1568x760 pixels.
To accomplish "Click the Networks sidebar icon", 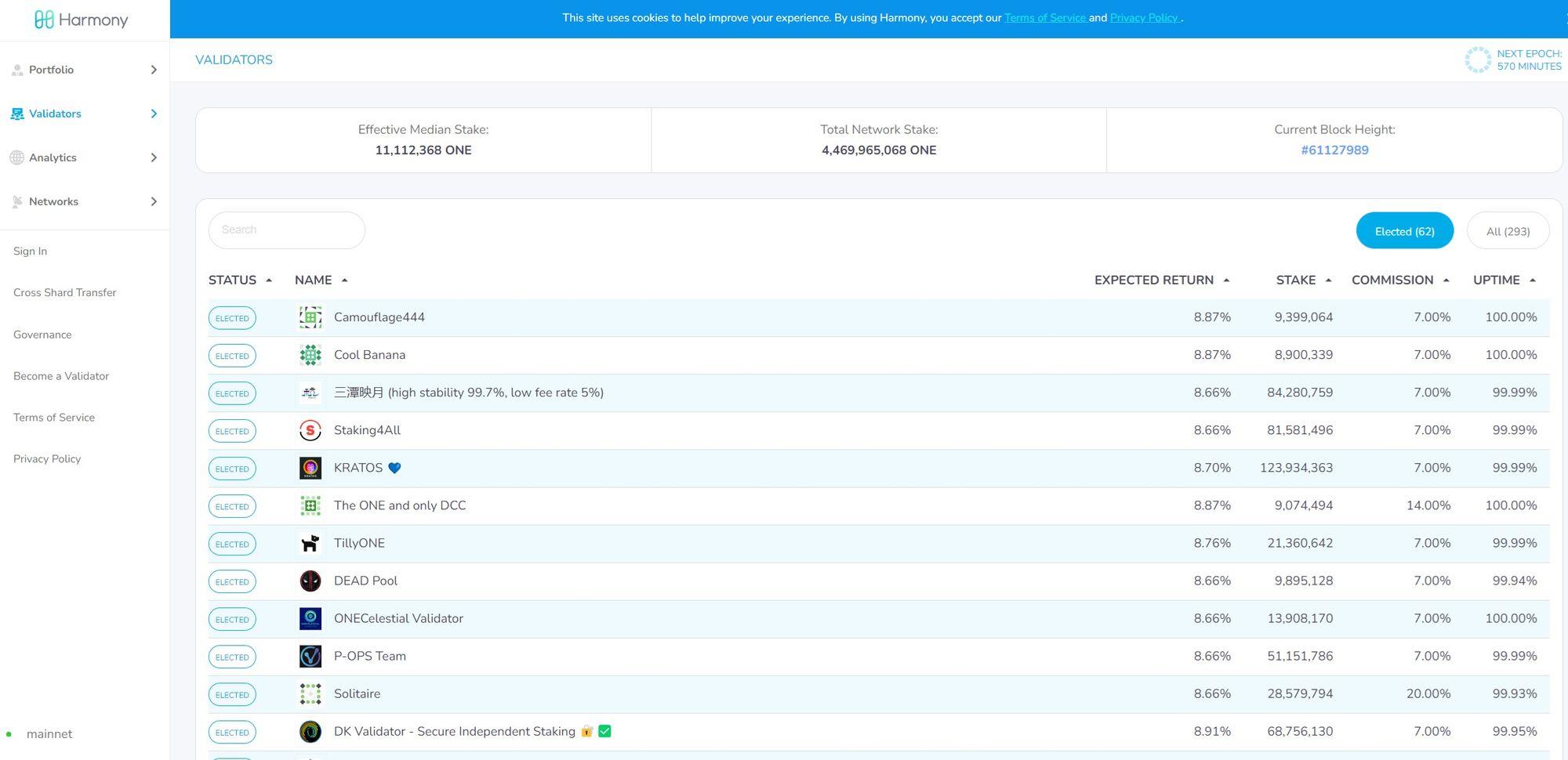I will point(17,201).
